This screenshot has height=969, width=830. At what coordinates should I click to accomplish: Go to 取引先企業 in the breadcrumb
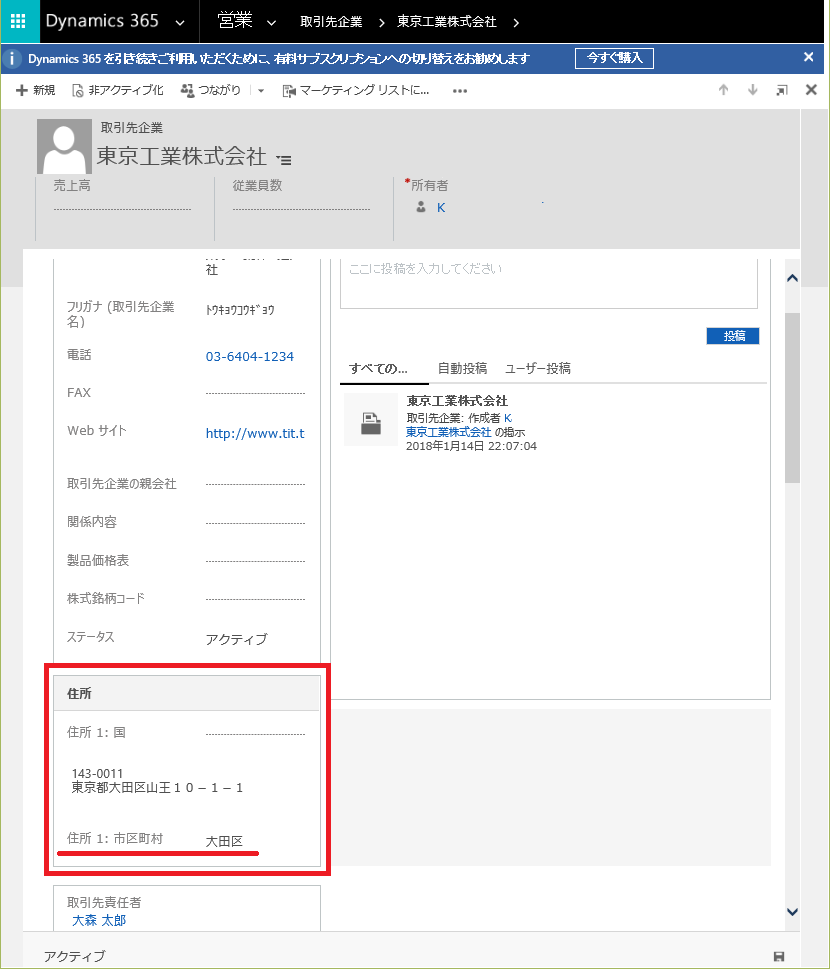(331, 22)
